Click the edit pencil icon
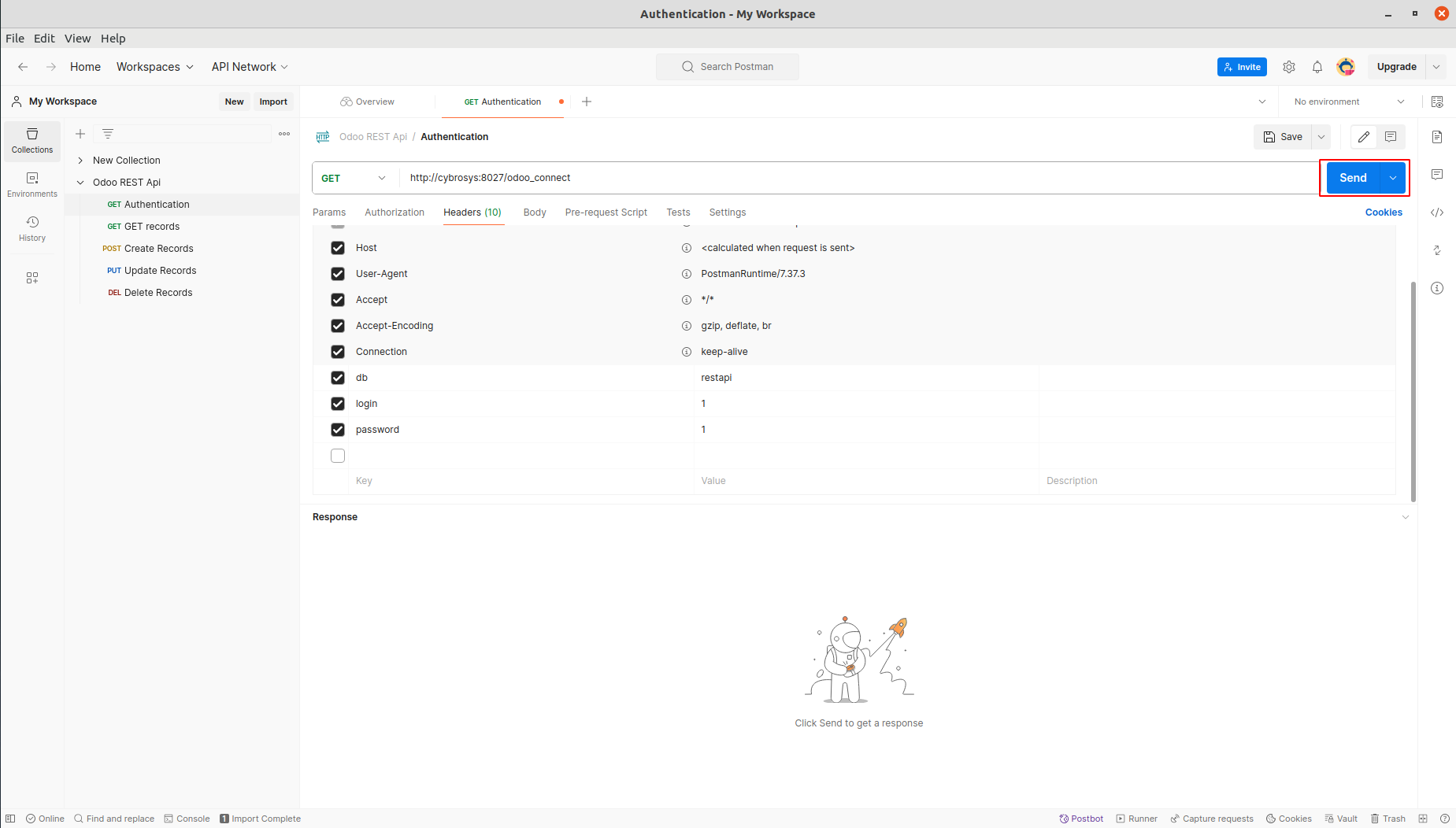1456x828 pixels. coord(1364,137)
